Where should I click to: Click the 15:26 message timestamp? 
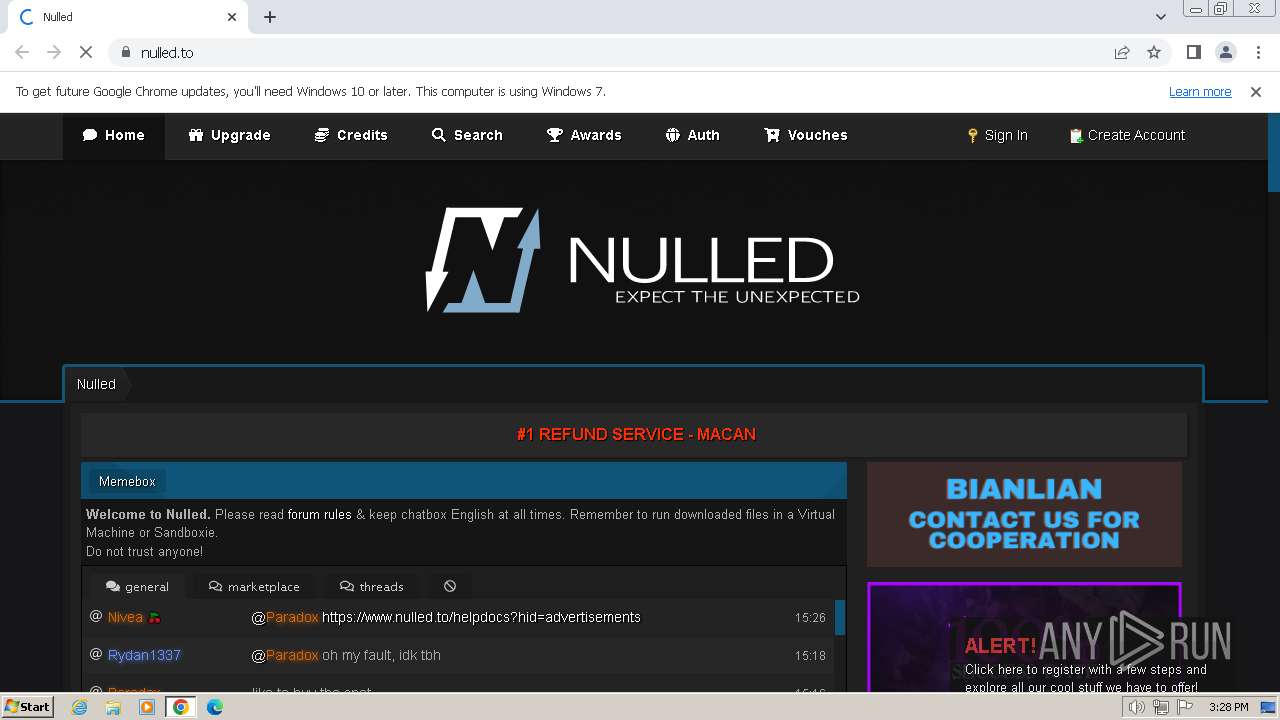tap(810, 618)
